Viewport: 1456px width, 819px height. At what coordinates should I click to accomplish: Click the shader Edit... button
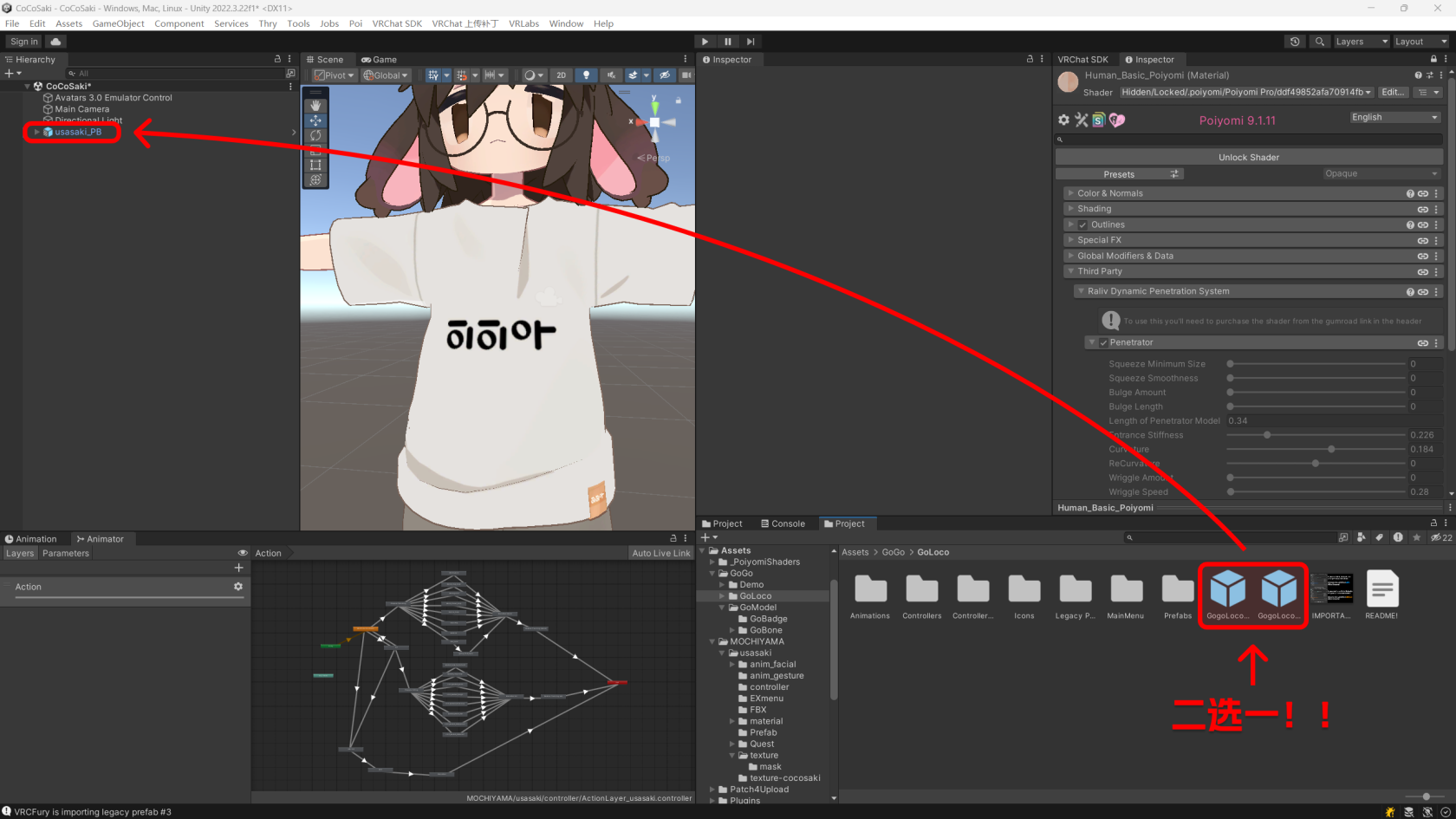point(1393,92)
